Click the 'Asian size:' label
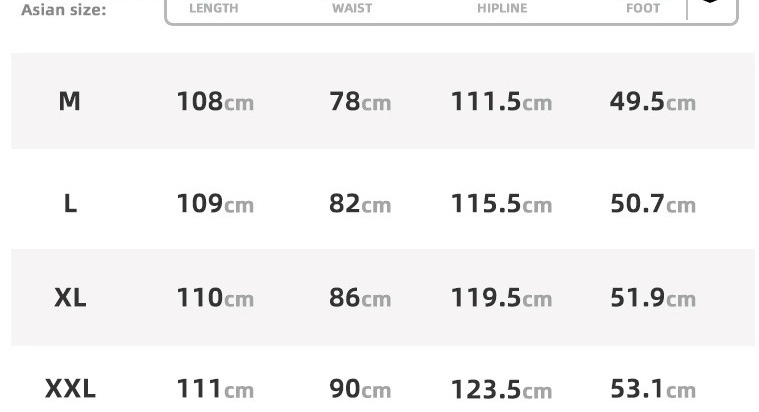759x412 pixels. pyautogui.click(x=63, y=10)
